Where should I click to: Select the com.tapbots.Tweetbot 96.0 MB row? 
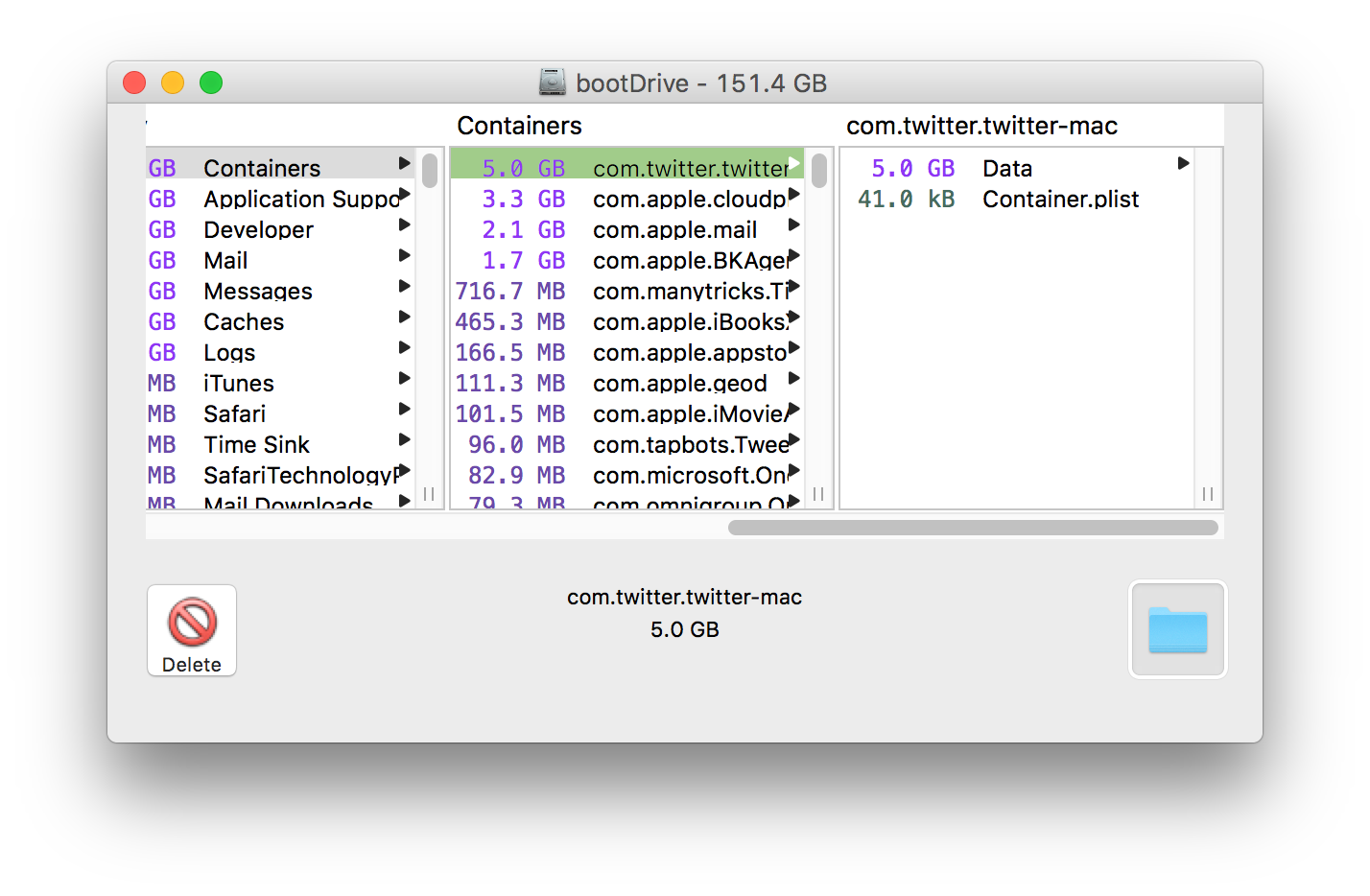coord(627,440)
